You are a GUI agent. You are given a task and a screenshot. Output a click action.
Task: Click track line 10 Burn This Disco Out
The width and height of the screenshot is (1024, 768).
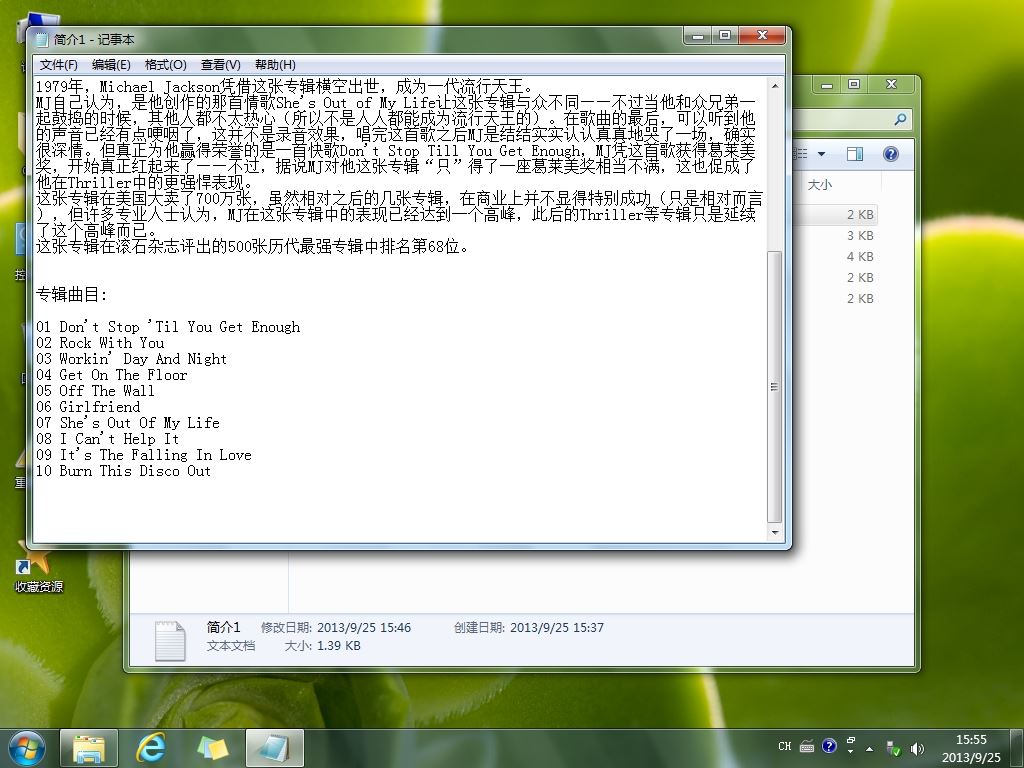(x=123, y=471)
